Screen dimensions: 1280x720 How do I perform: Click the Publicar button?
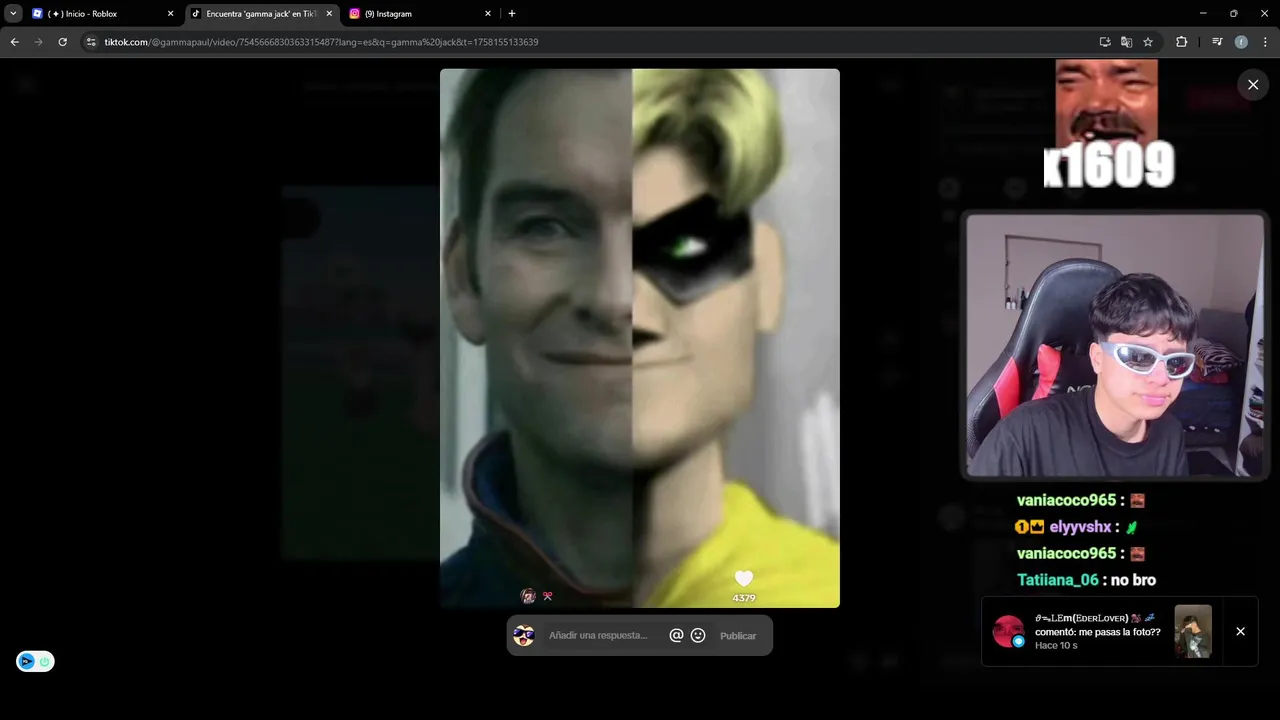pyautogui.click(x=738, y=636)
